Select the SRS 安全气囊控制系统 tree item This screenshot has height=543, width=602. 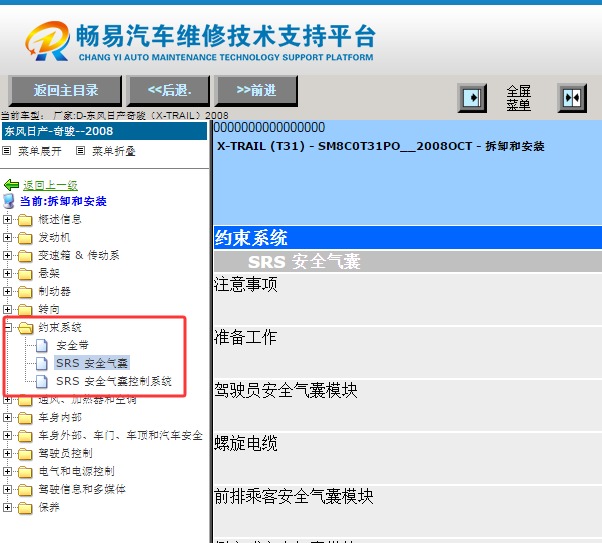pyautogui.click(x=114, y=381)
